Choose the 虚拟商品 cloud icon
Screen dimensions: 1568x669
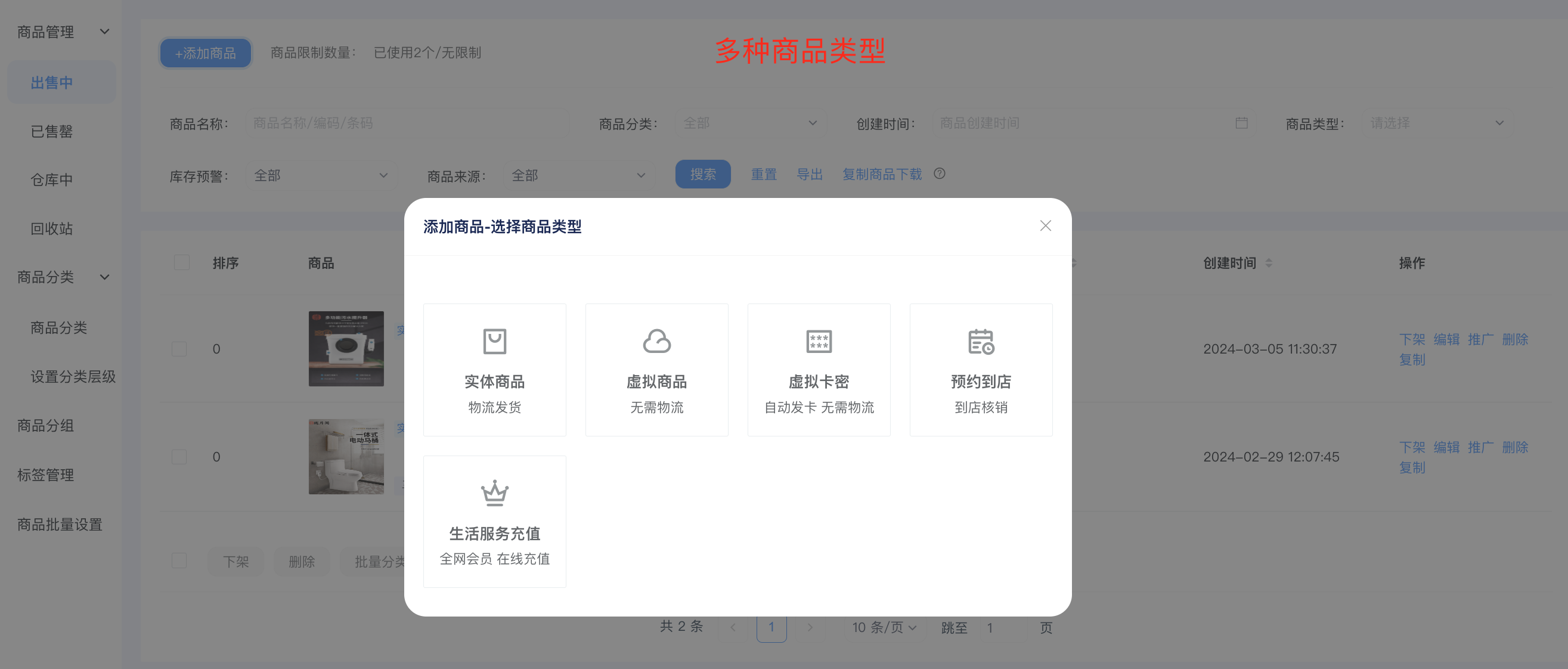[656, 342]
